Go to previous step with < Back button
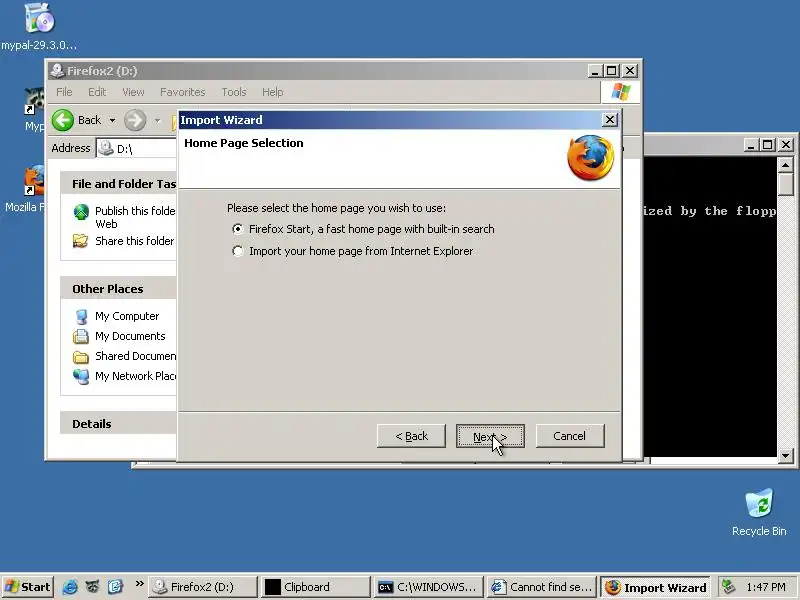 click(411, 436)
